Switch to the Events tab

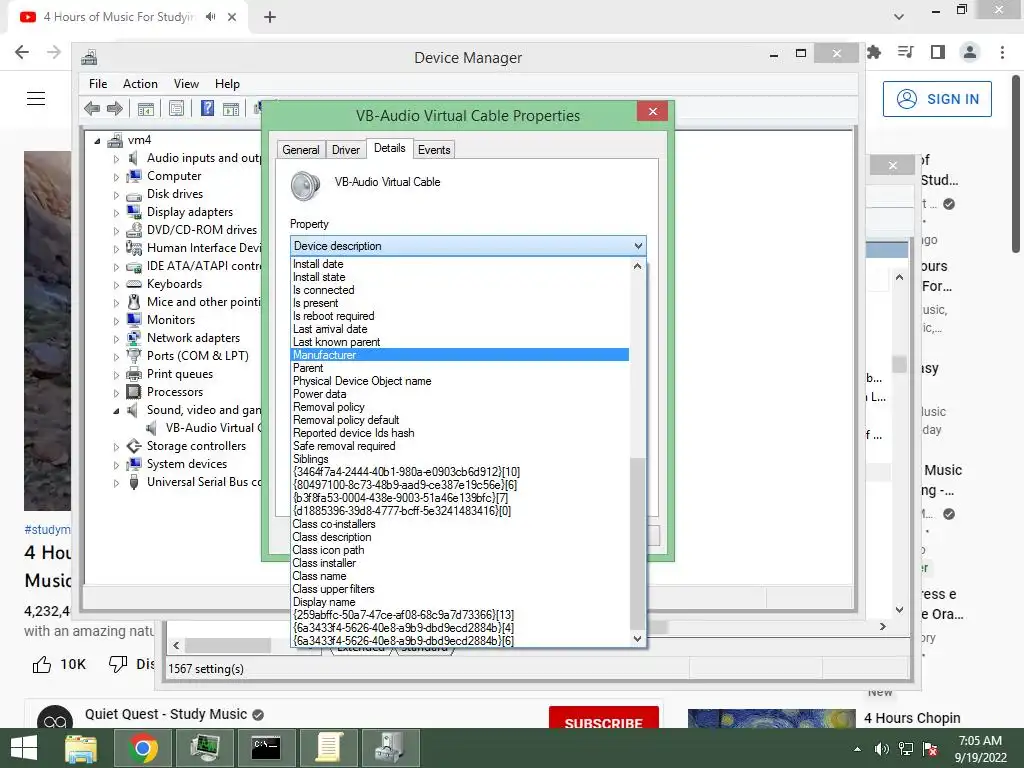(434, 150)
